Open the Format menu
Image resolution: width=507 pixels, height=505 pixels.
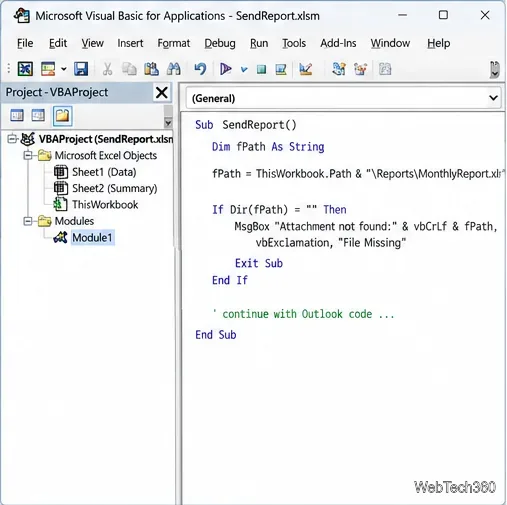tap(174, 43)
